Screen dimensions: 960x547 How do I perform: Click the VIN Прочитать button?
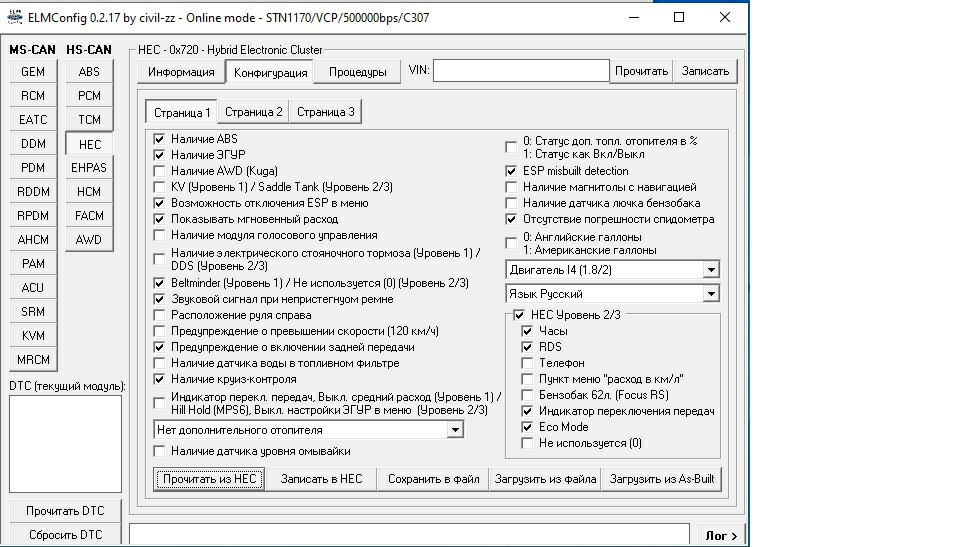[x=641, y=71]
